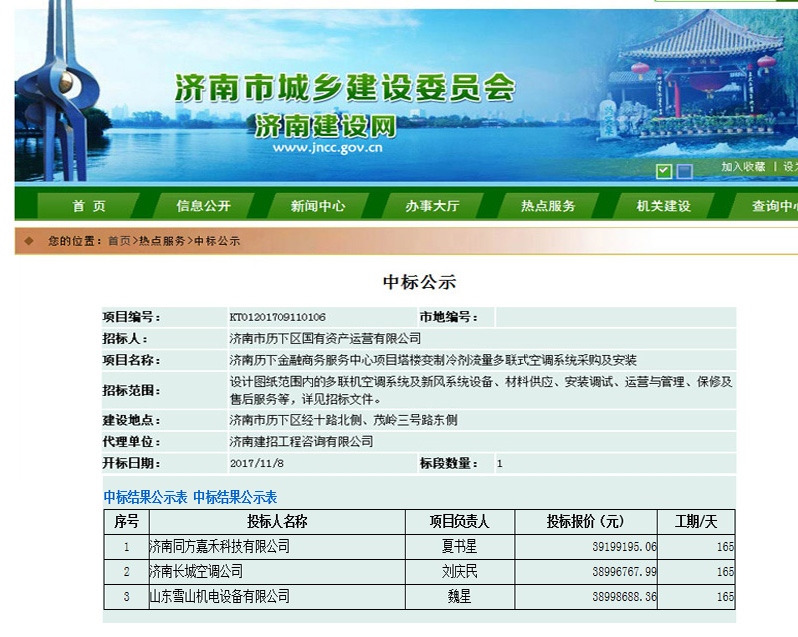
Task: Click address 济南市历下区经十路北侧
Action: point(343,420)
